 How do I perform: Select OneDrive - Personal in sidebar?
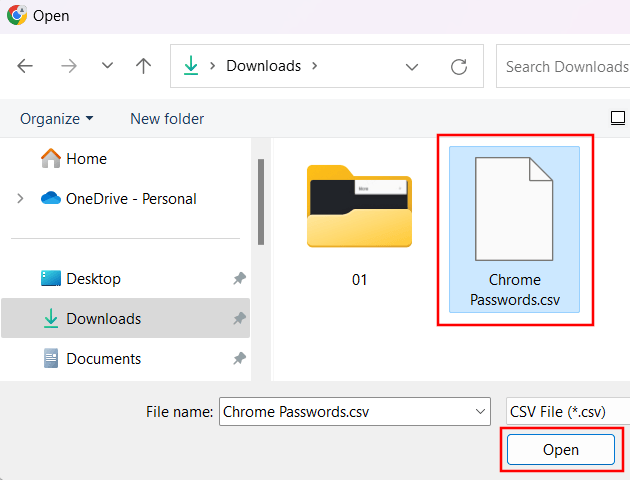click(131, 199)
